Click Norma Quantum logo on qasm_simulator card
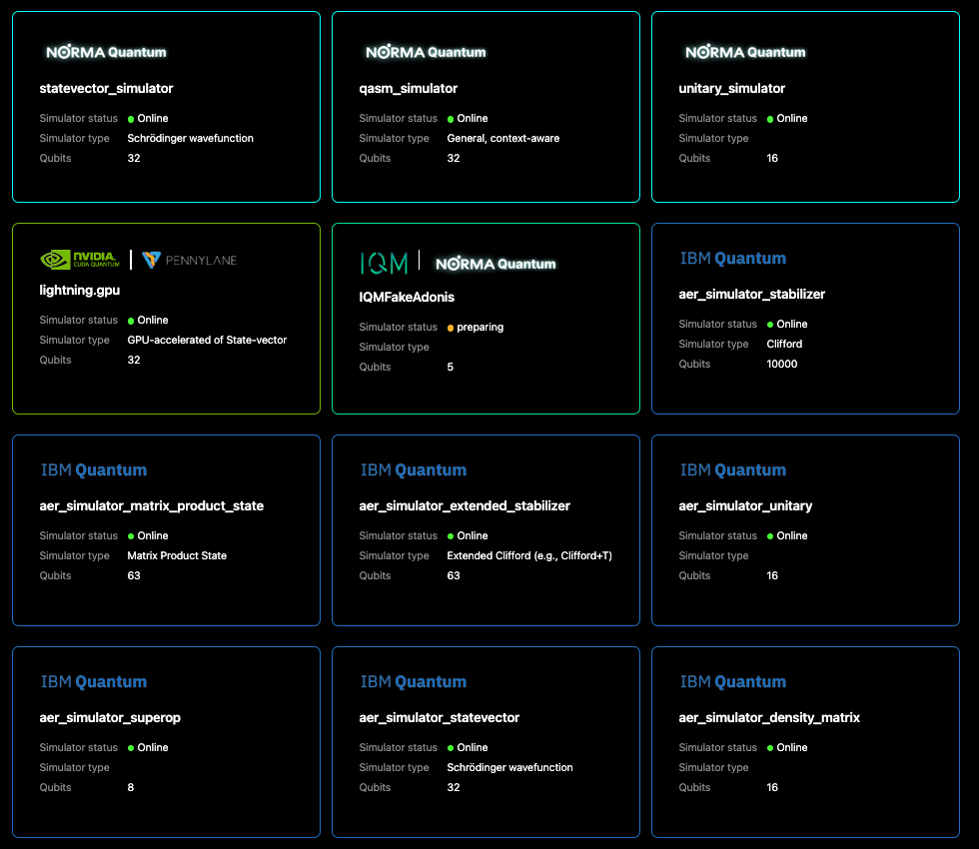 coord(426,52)
